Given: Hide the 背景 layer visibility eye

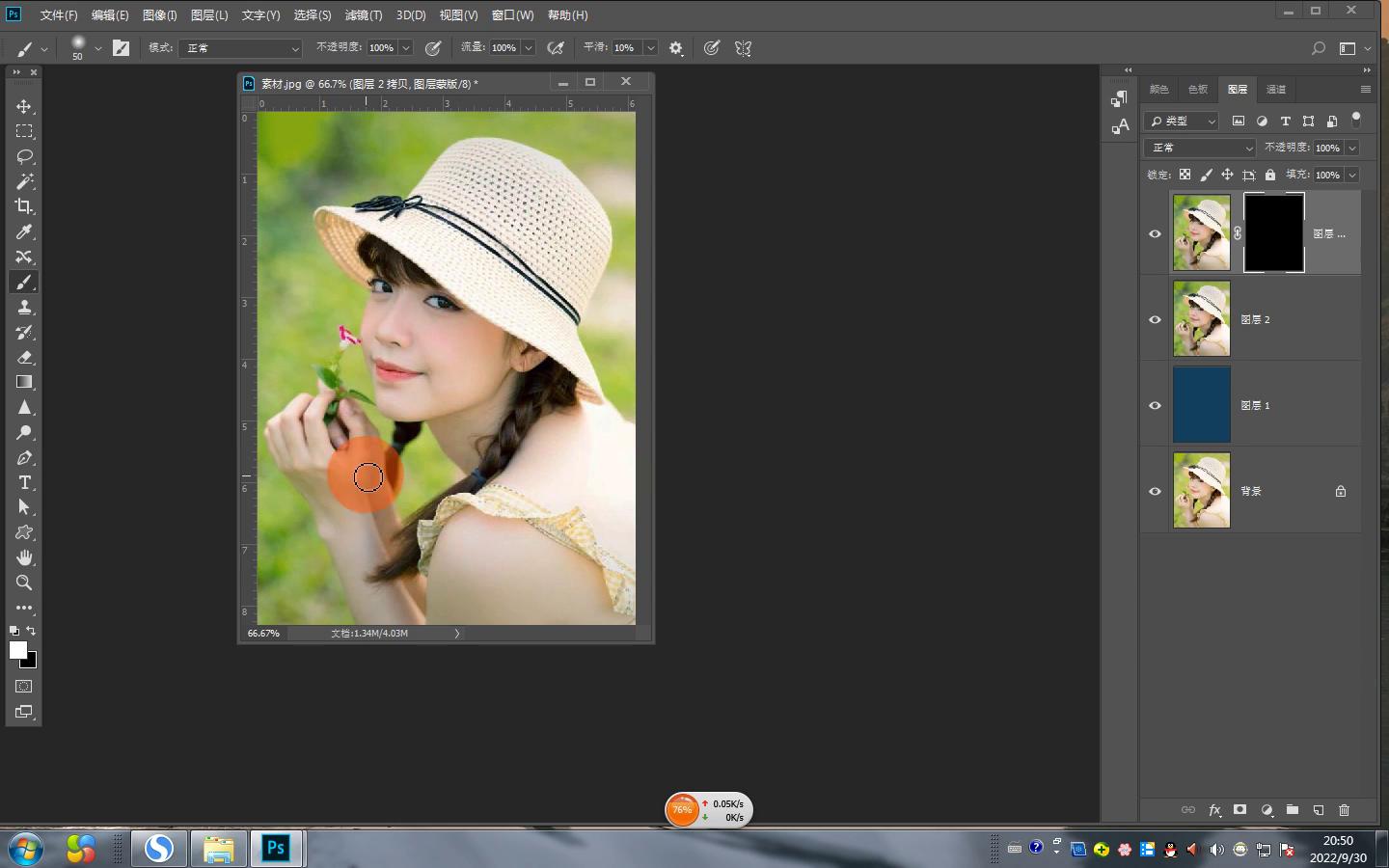Looking at the screenshot, I should click(x=1155, y=491).
